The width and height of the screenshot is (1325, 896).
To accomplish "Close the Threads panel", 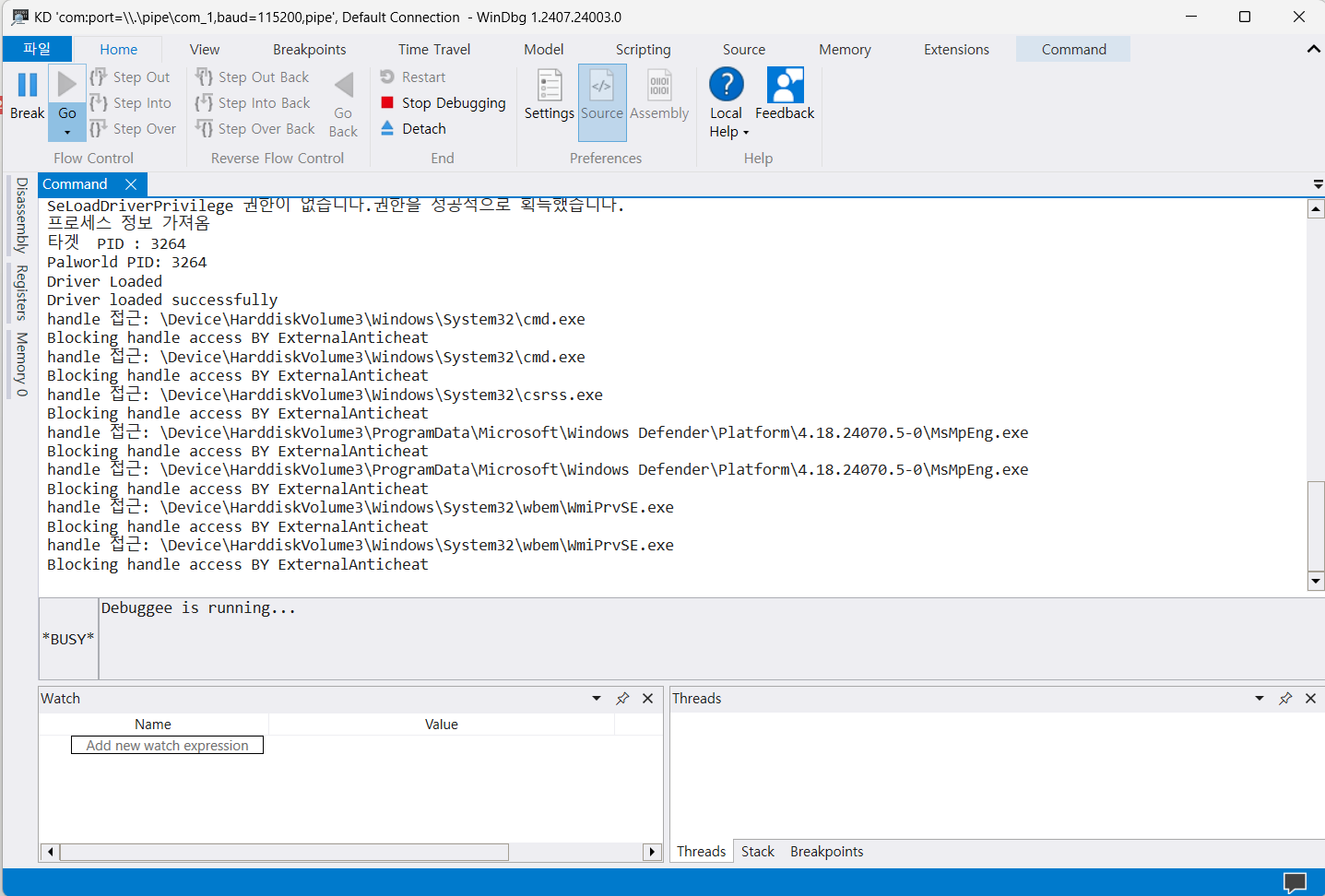I will 1310,699.
